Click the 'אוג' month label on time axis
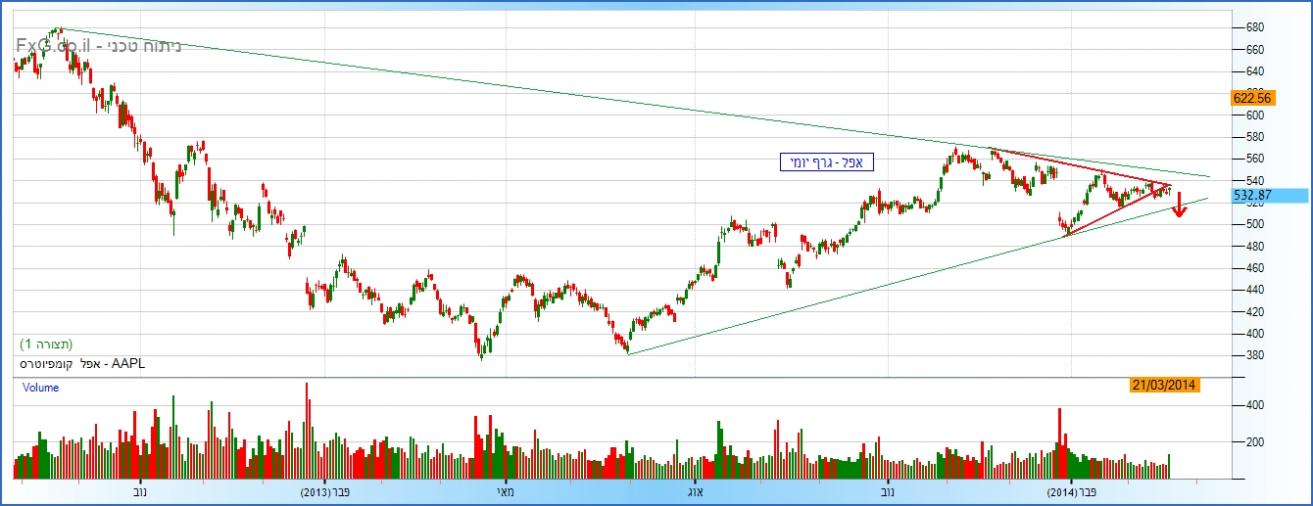Viewport: 1313px width, 506px height. coord(697,492)
